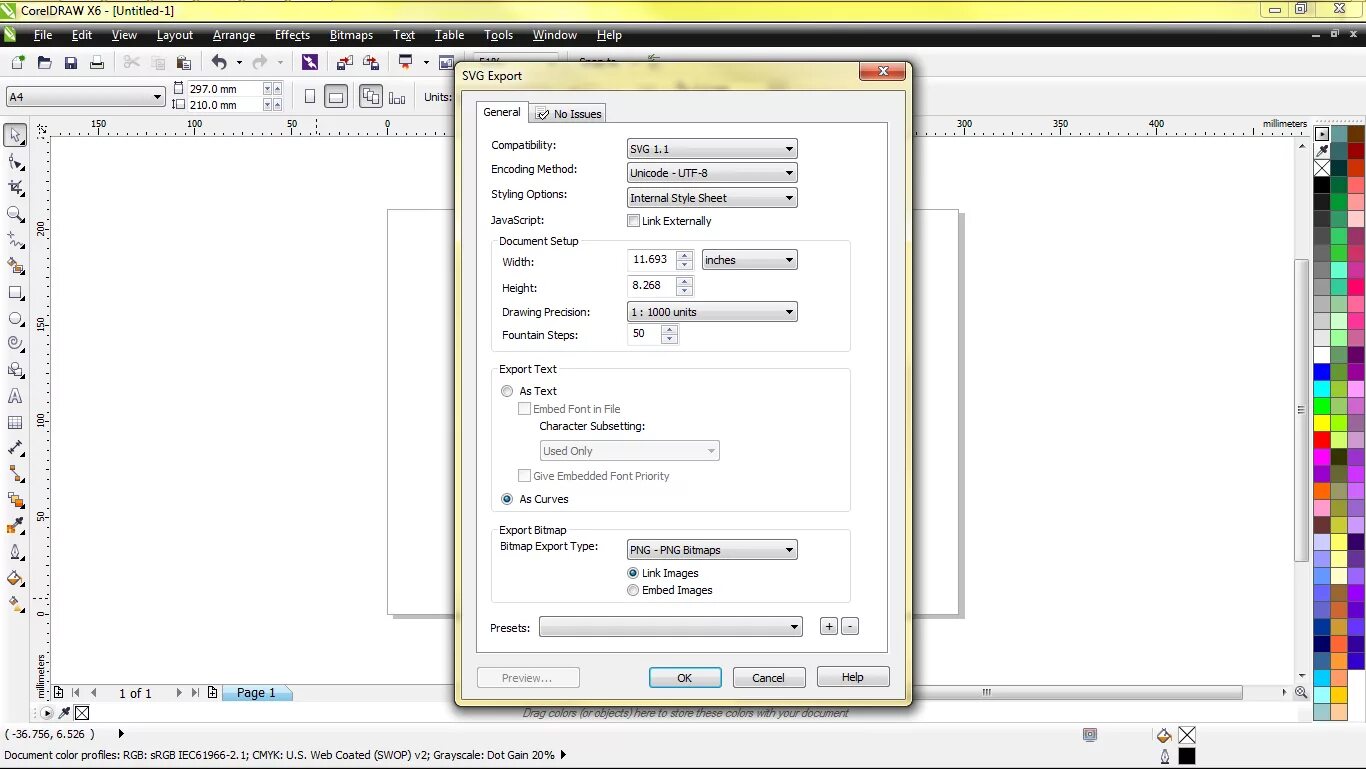This screenshot has width=1366, height=769.
Task: Select the Blend effects tool
Action: pos(15,500)
